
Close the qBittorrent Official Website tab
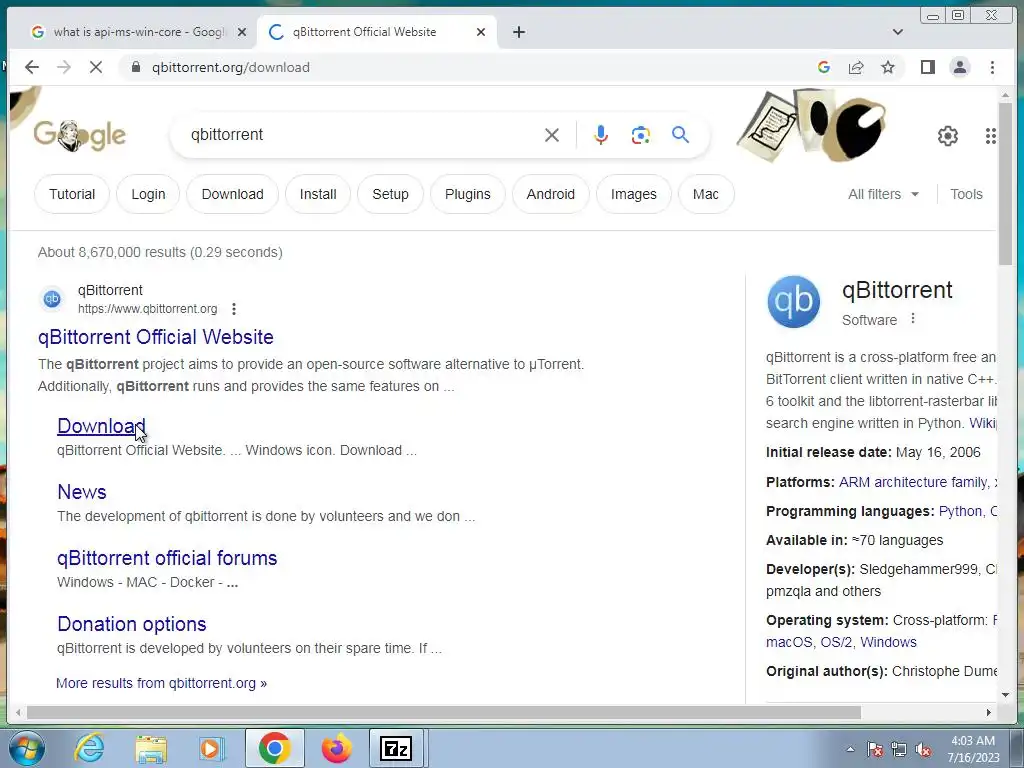click(x=481, y=32)
